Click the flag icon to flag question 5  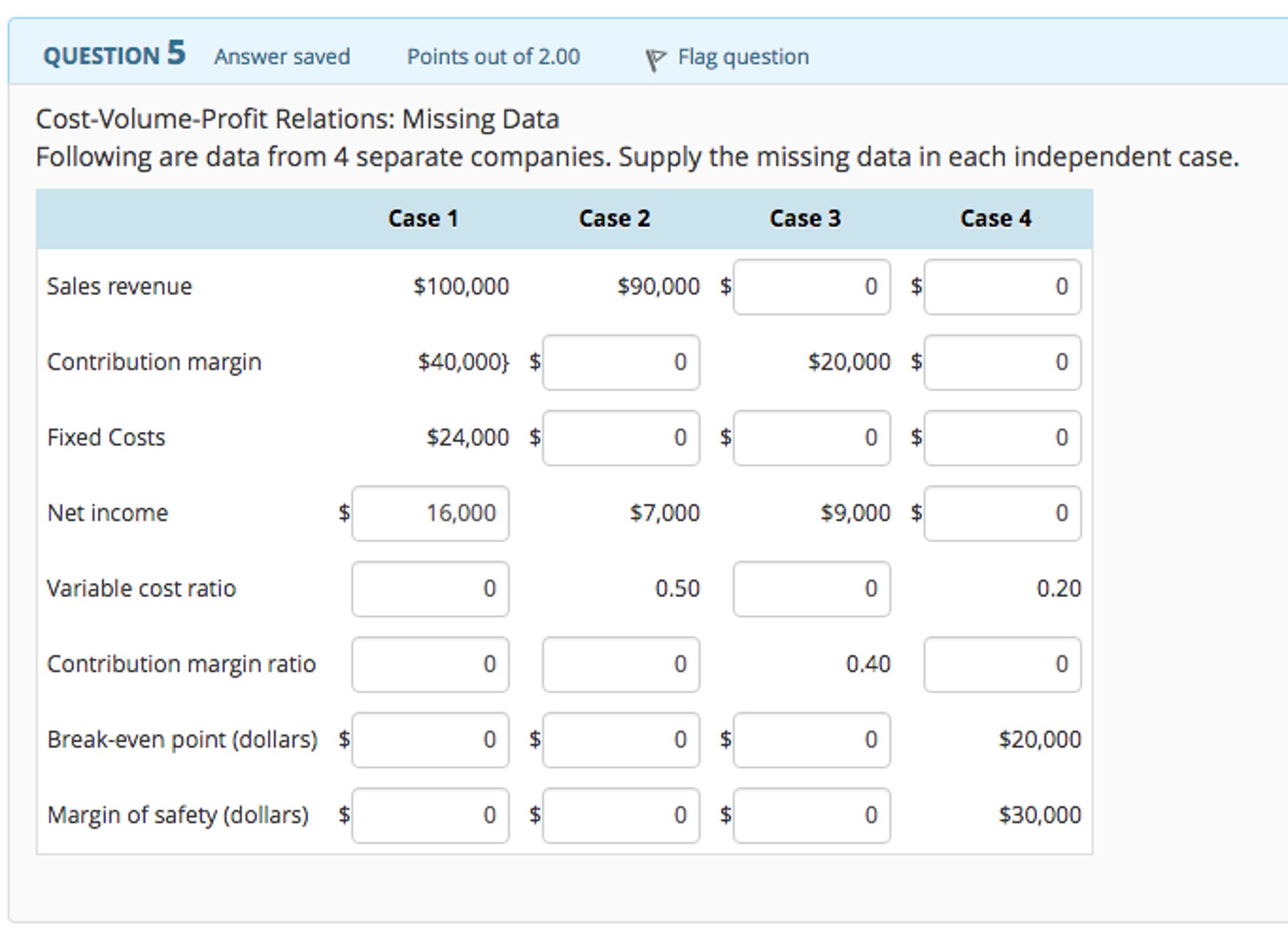tap(655, 57)
